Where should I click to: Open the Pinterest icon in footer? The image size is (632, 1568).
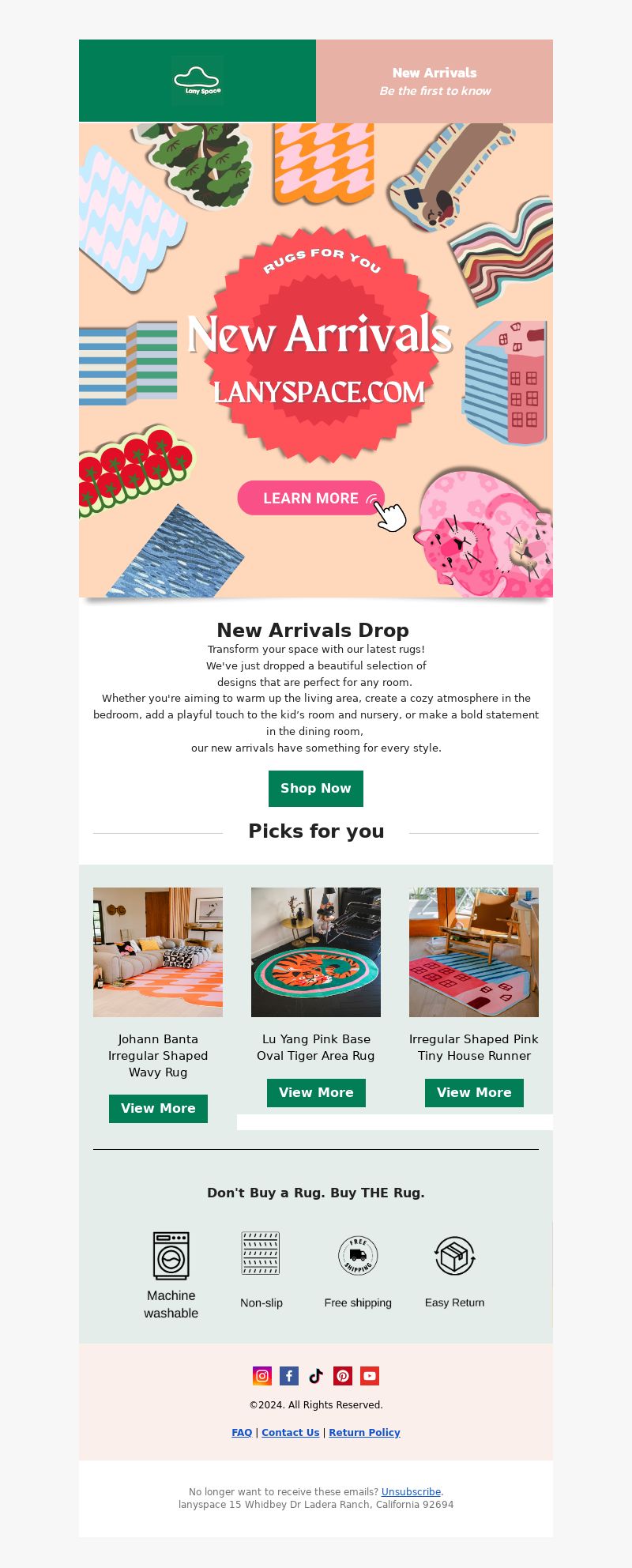coord(343,1376)
